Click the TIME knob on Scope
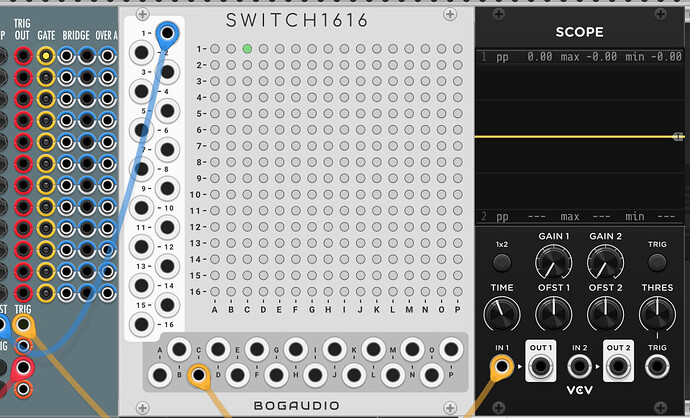 pos(502,314)
